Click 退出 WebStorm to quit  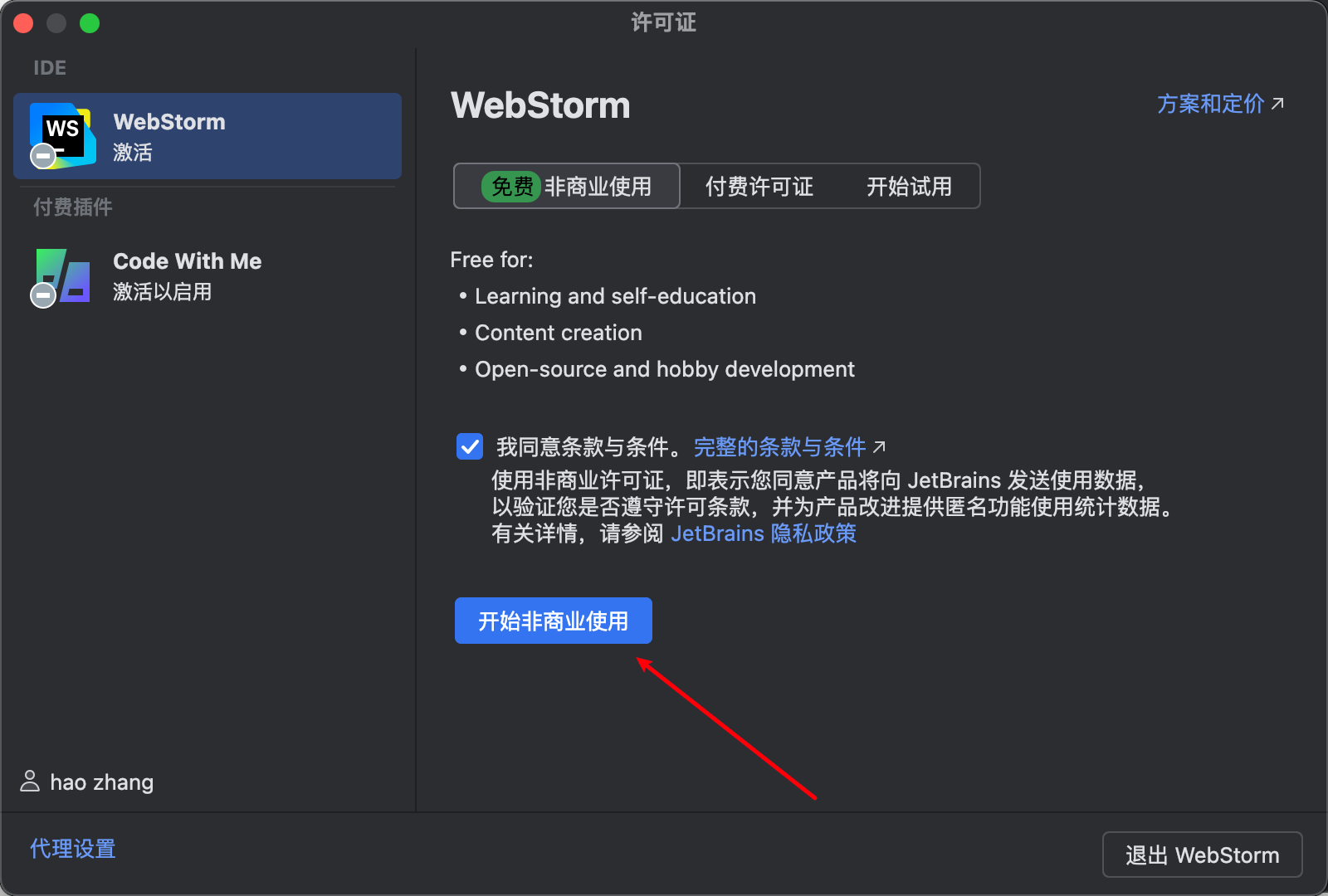pyautogui.click(x=1201, y=855)
